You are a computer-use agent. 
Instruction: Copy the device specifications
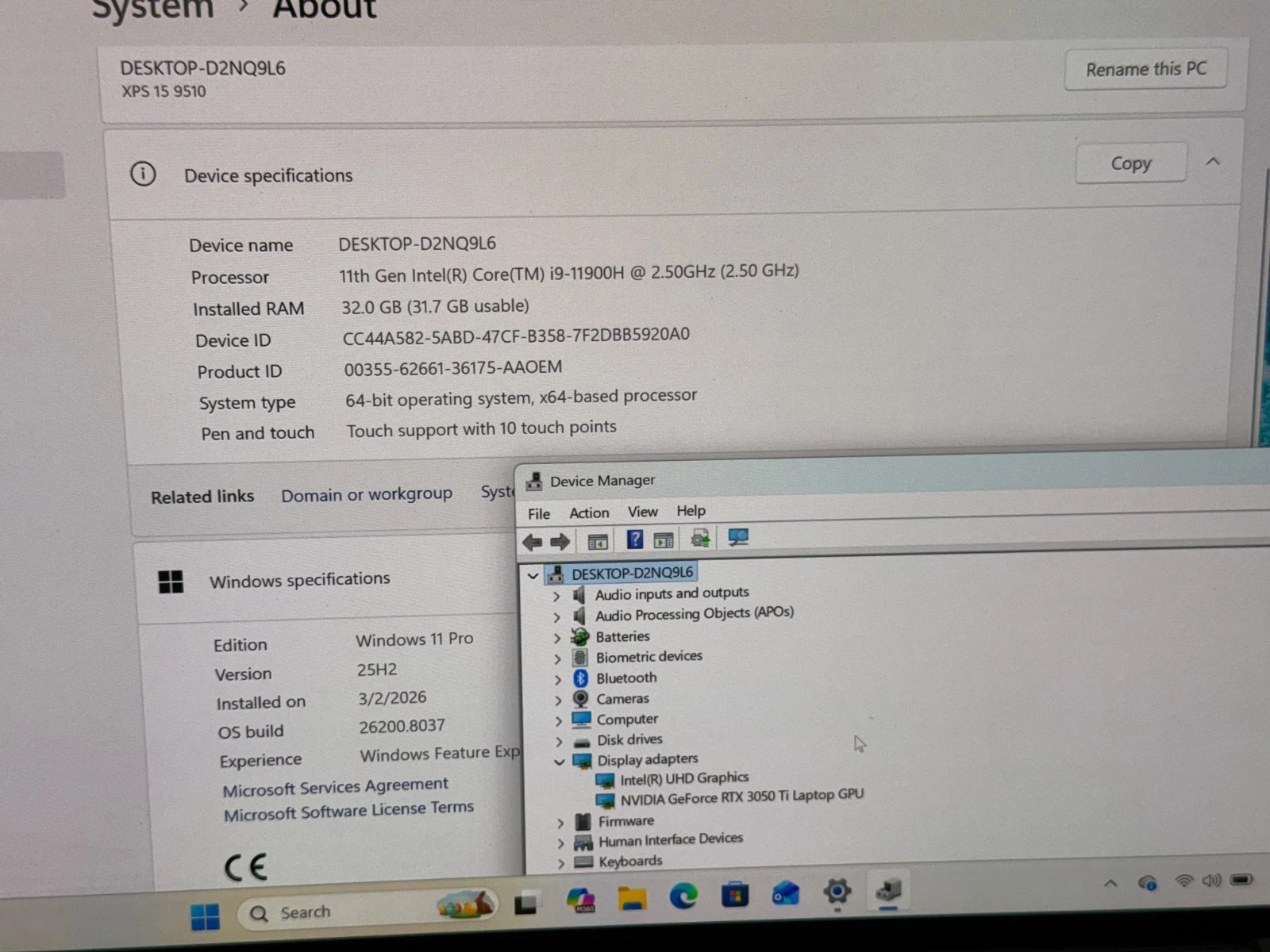(1131, 163)
